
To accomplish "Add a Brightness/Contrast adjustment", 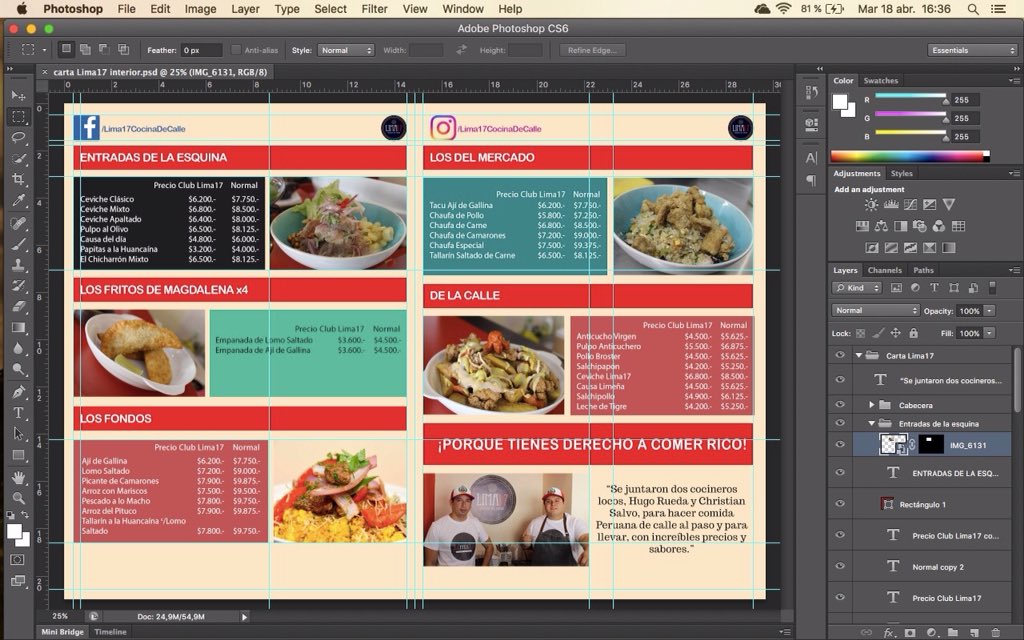I will point(871,204).
